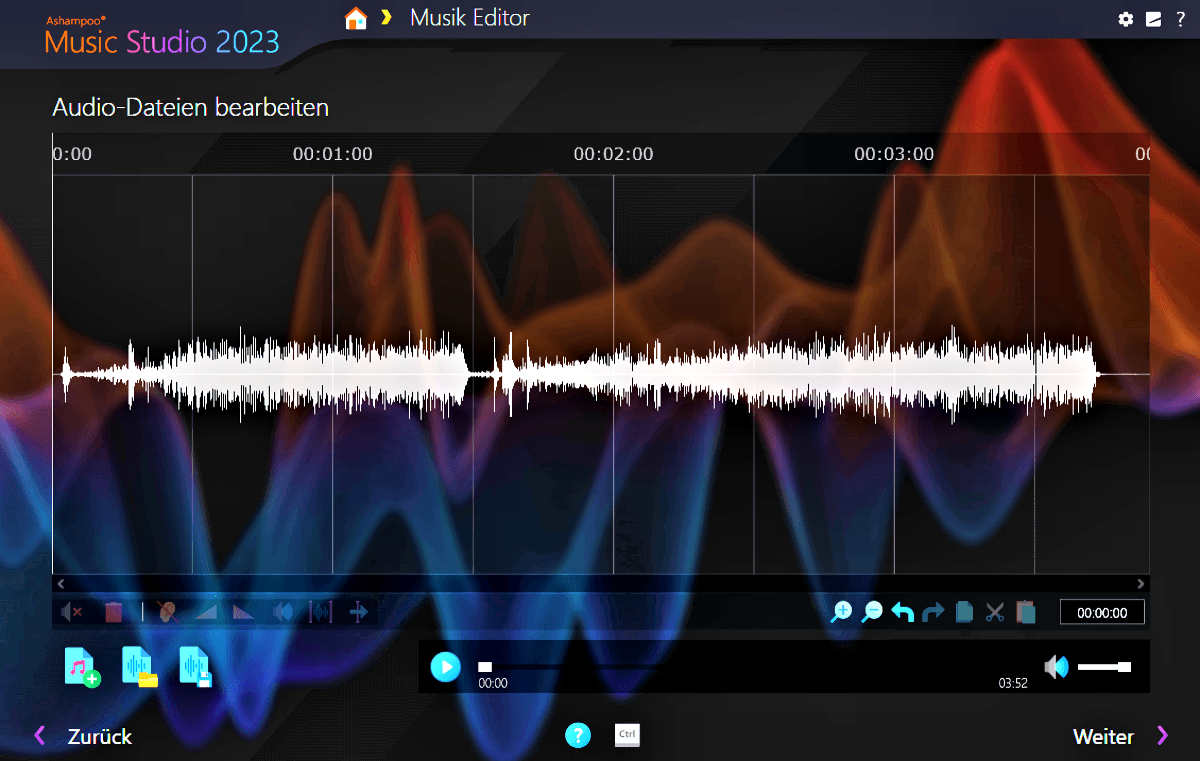This screenshot has width=1200, height=761.
Task: Click the scissors cut icon
Action: point(994,612)
